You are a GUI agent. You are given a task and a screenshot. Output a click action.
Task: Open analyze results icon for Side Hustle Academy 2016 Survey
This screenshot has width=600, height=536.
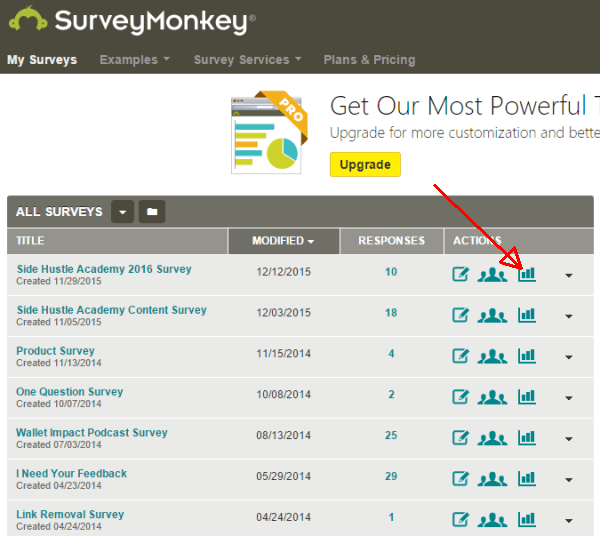click(527, 274)
